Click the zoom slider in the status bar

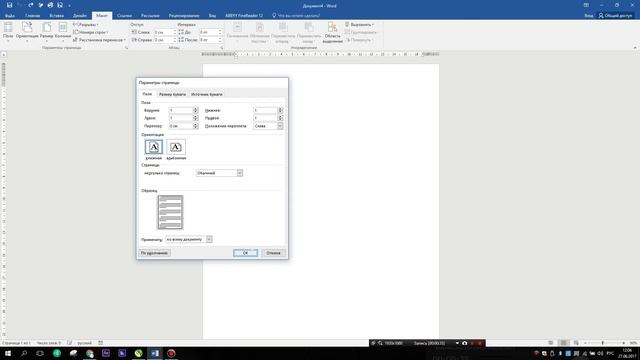click(603, 343)
